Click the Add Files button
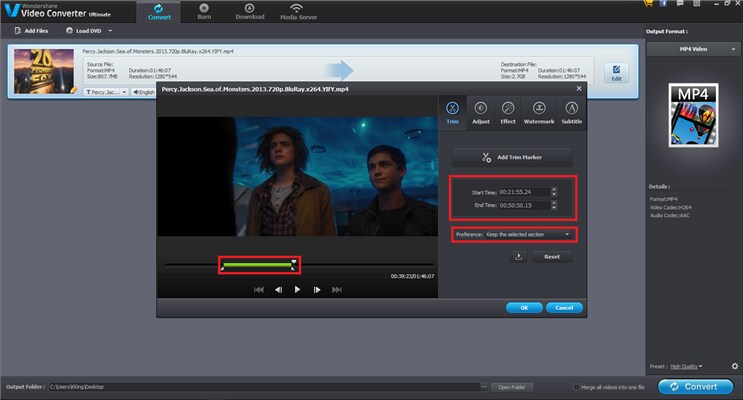The image size is (743, 400). click(31, 31)
